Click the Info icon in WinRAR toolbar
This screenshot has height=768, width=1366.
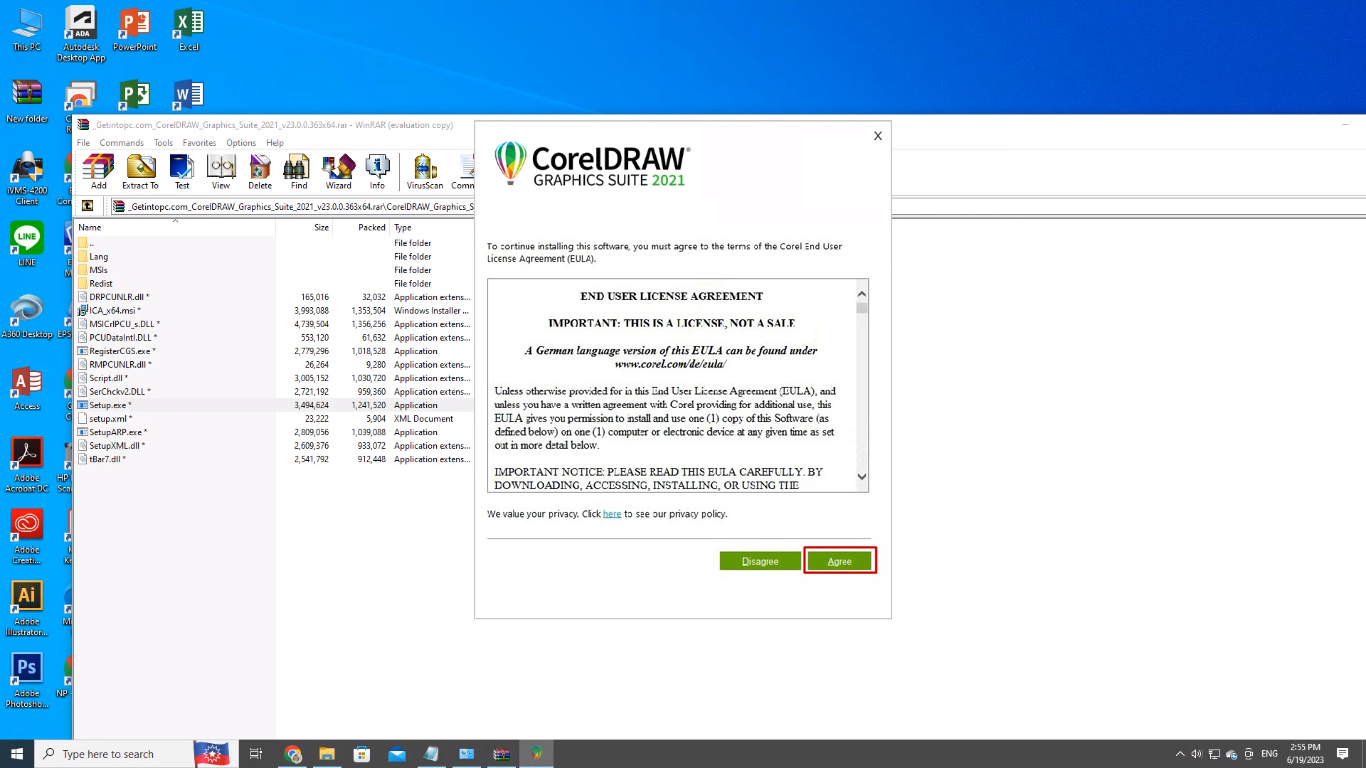377,171
